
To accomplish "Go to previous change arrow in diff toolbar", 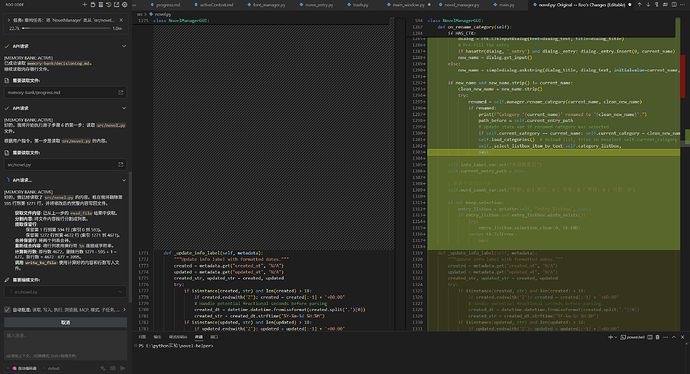I will [x=640, y=4].
